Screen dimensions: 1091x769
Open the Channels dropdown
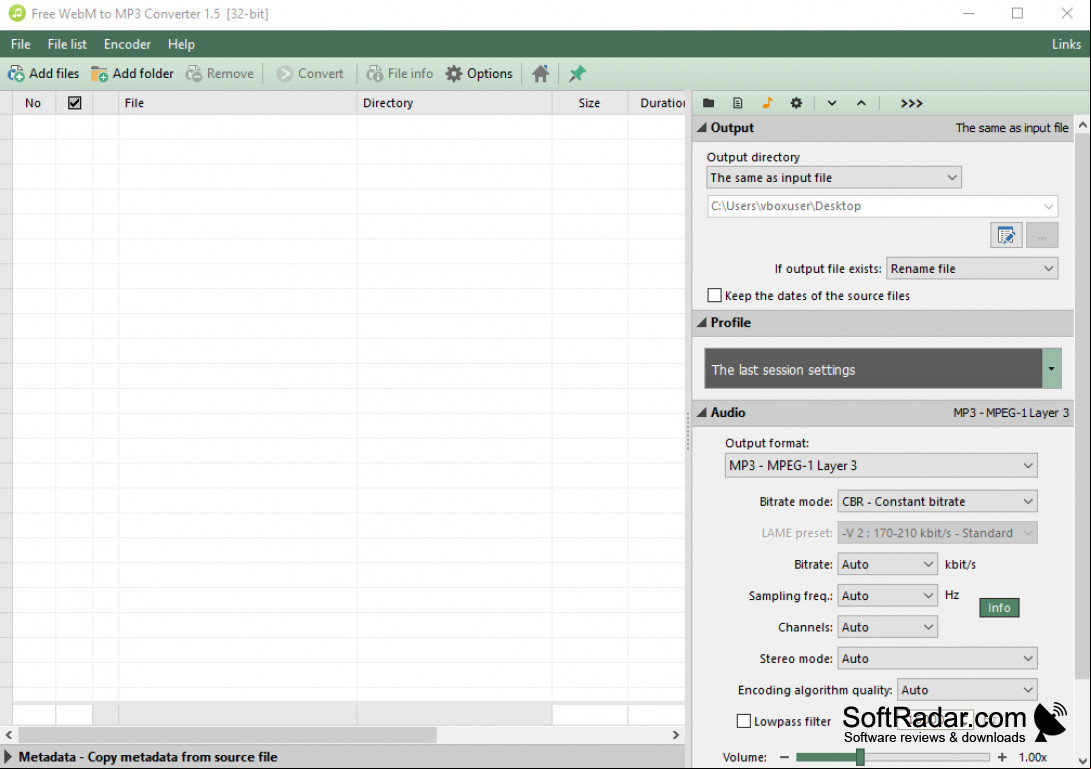point(887,627)
